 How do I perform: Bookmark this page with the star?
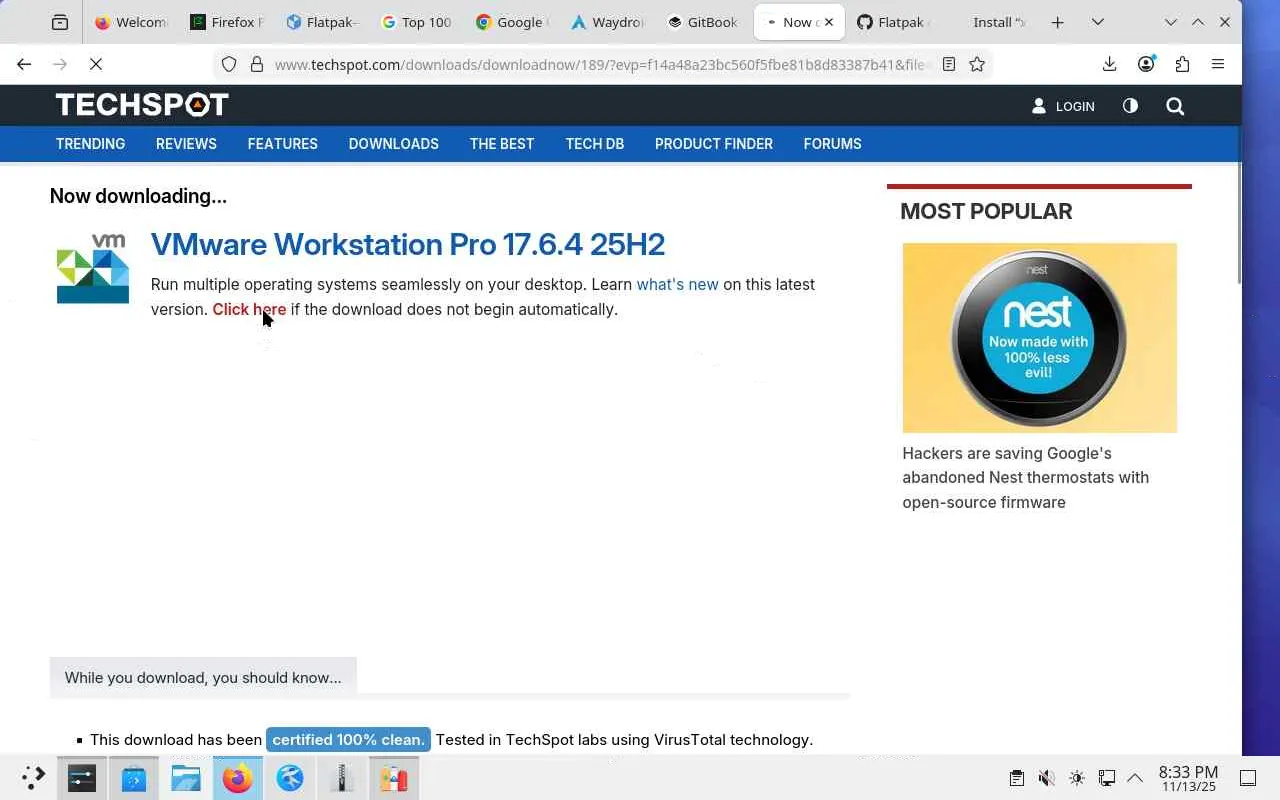pos(977,64)
